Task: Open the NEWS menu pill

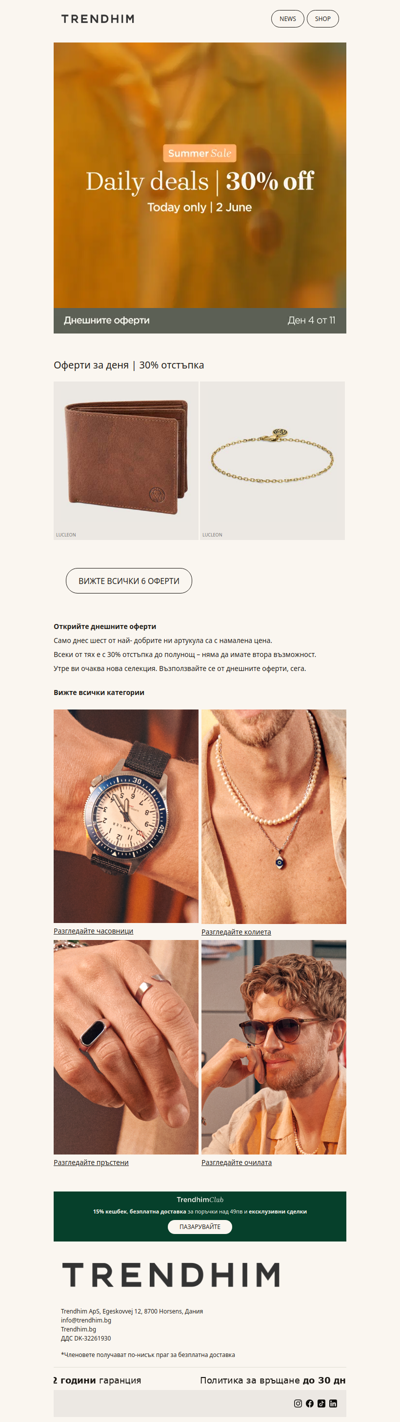Action: [x=288, y=19]
